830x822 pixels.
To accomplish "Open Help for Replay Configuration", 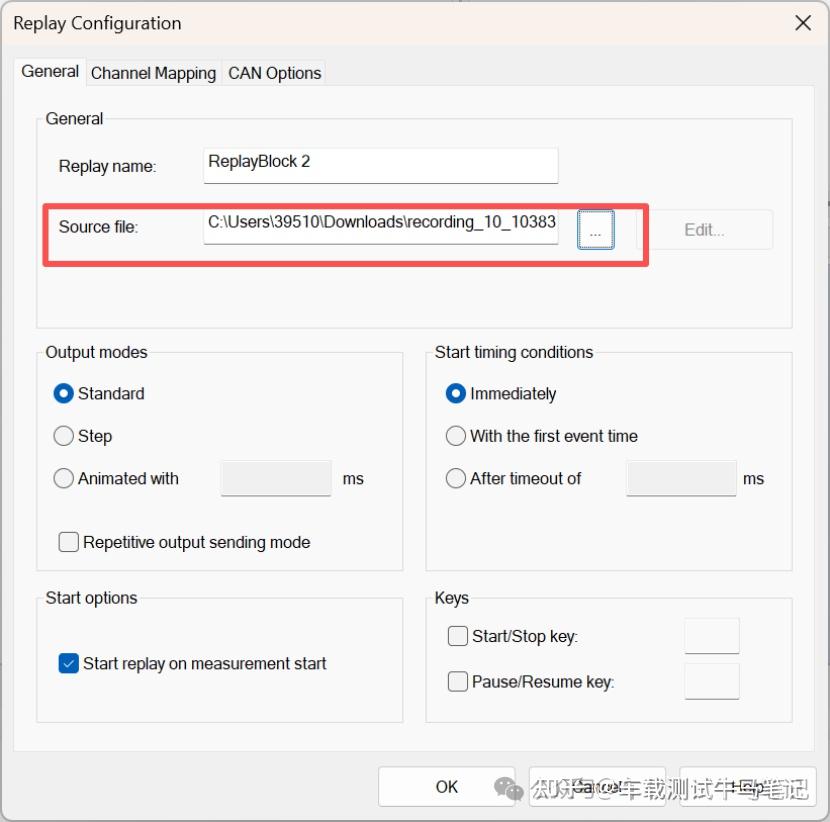I will (747, 787).
